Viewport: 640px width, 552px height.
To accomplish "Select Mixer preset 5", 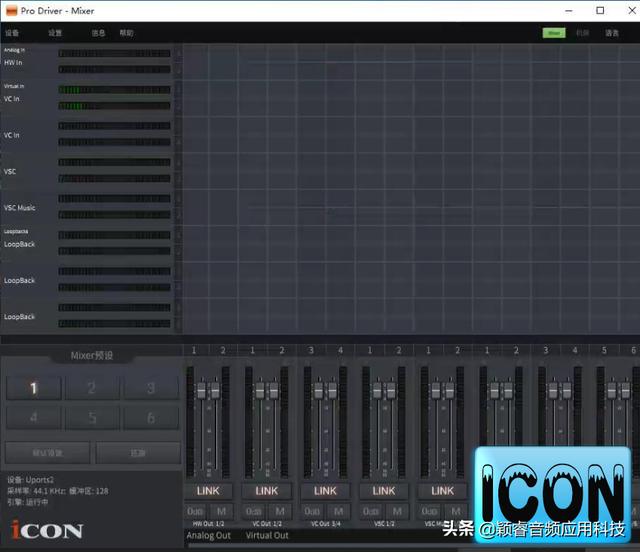I will pos(92,418).
